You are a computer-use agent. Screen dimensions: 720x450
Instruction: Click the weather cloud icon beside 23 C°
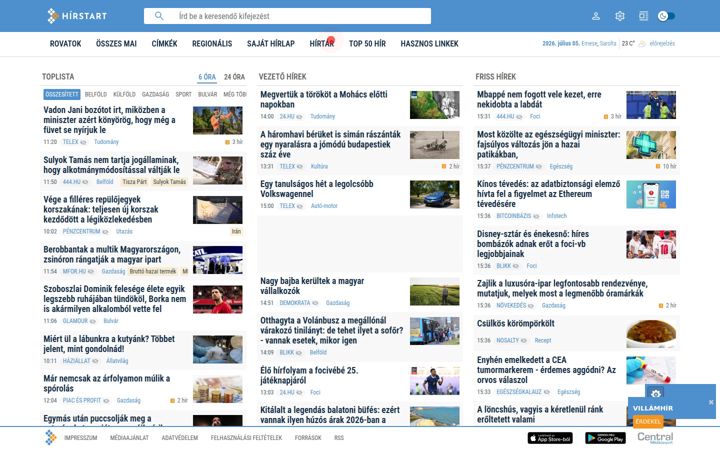tap(642, 44)
